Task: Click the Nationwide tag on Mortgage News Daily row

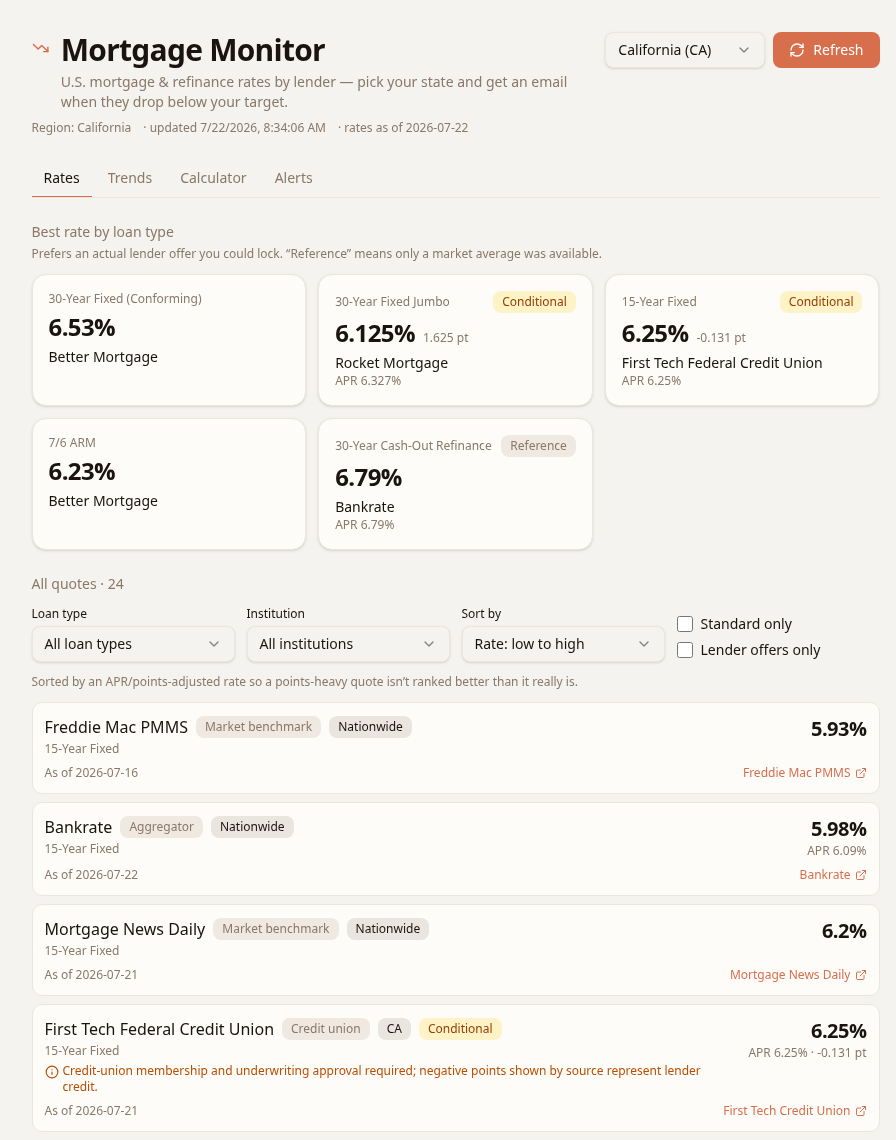Action: tap(388, 929)
